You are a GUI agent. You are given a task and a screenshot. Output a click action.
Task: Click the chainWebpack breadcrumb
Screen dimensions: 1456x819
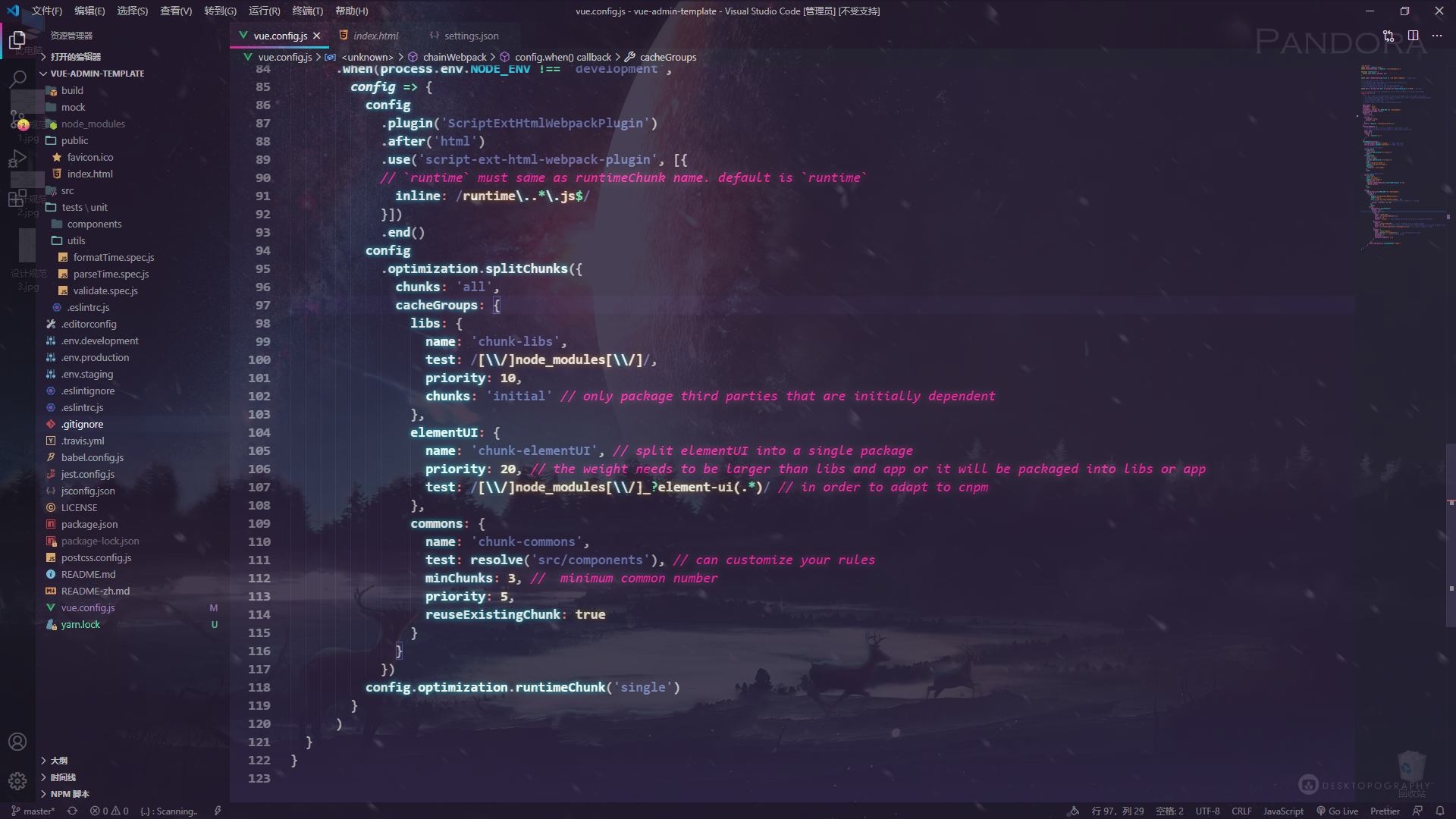tap(455, 56)
